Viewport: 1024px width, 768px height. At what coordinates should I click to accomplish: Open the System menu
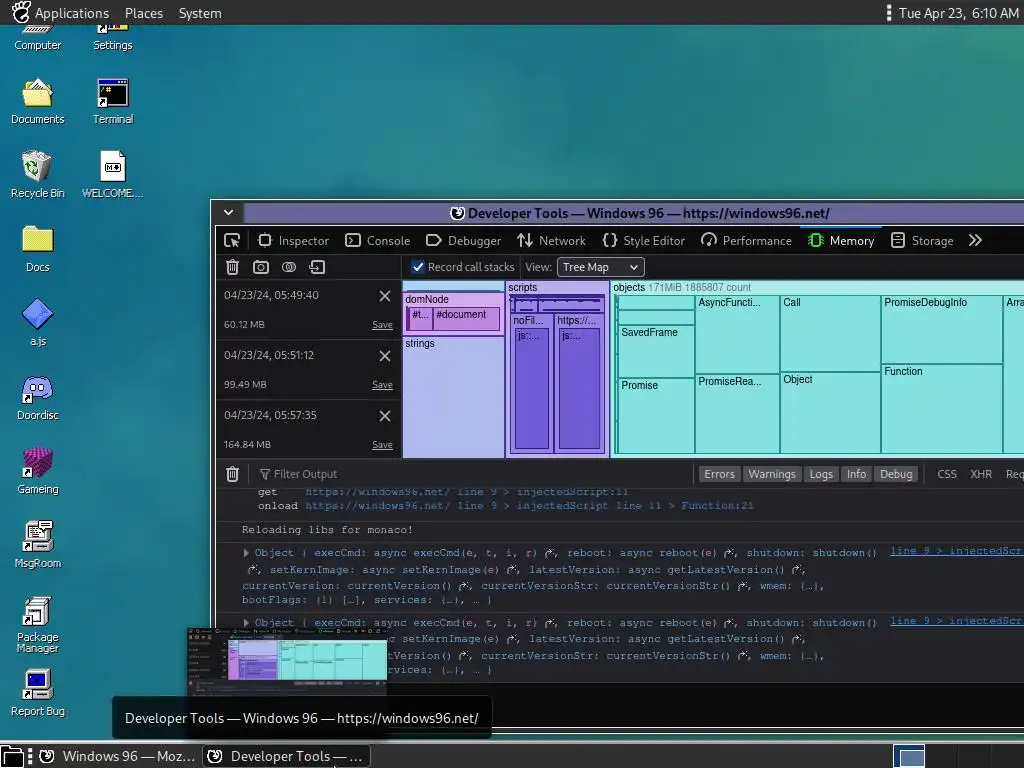click(x=200, y=13)
